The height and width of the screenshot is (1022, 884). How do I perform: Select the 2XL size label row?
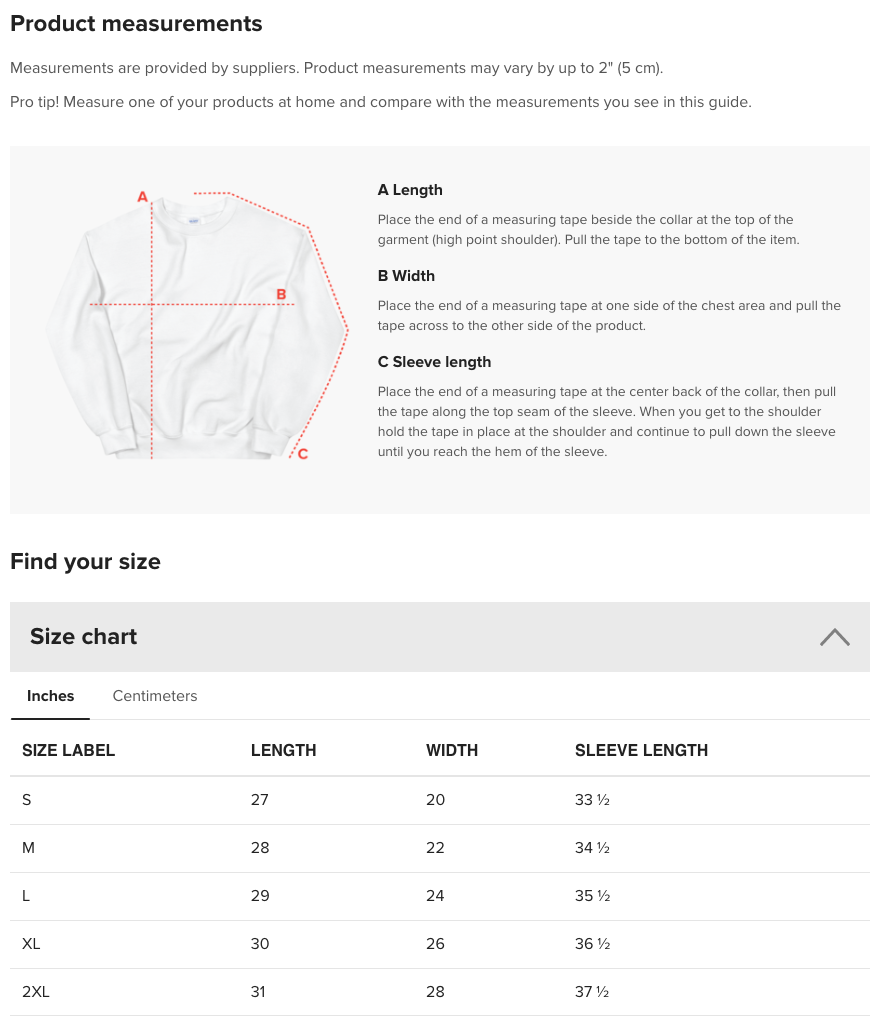36,992
